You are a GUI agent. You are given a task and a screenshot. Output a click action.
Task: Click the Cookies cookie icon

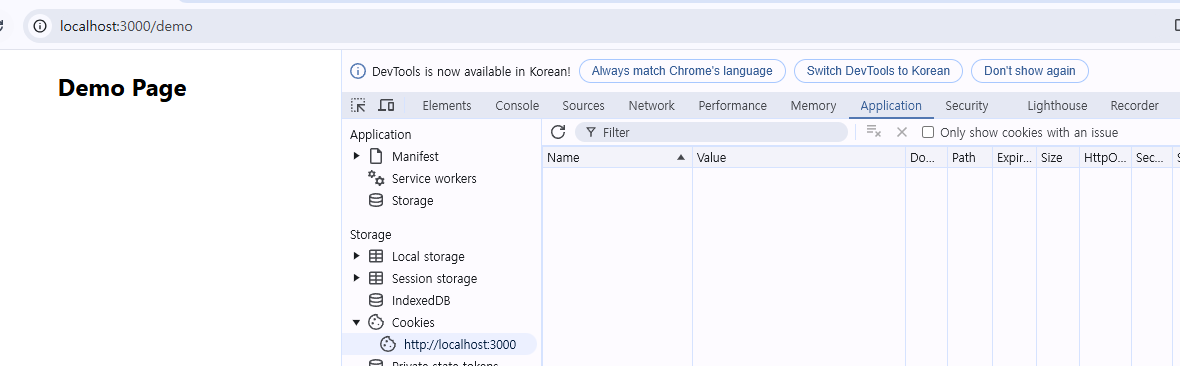pos(376,322)
